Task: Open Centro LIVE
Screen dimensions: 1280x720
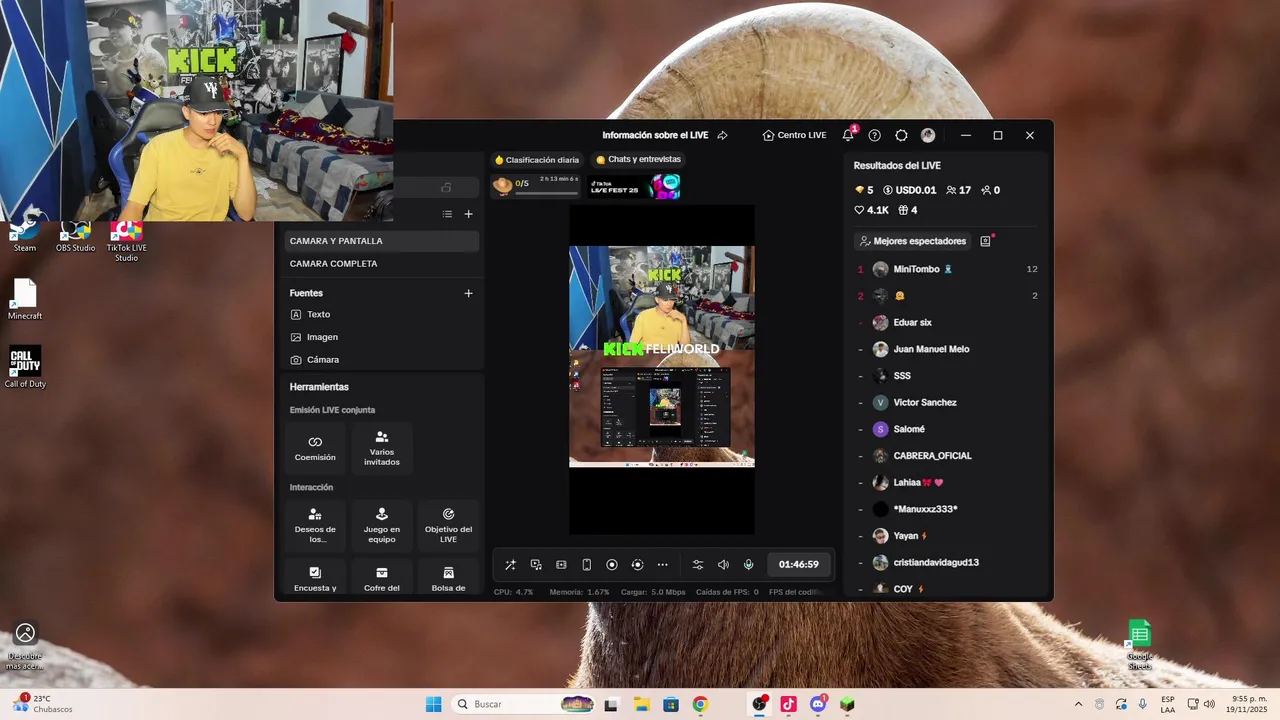Action: click(794, 135)
